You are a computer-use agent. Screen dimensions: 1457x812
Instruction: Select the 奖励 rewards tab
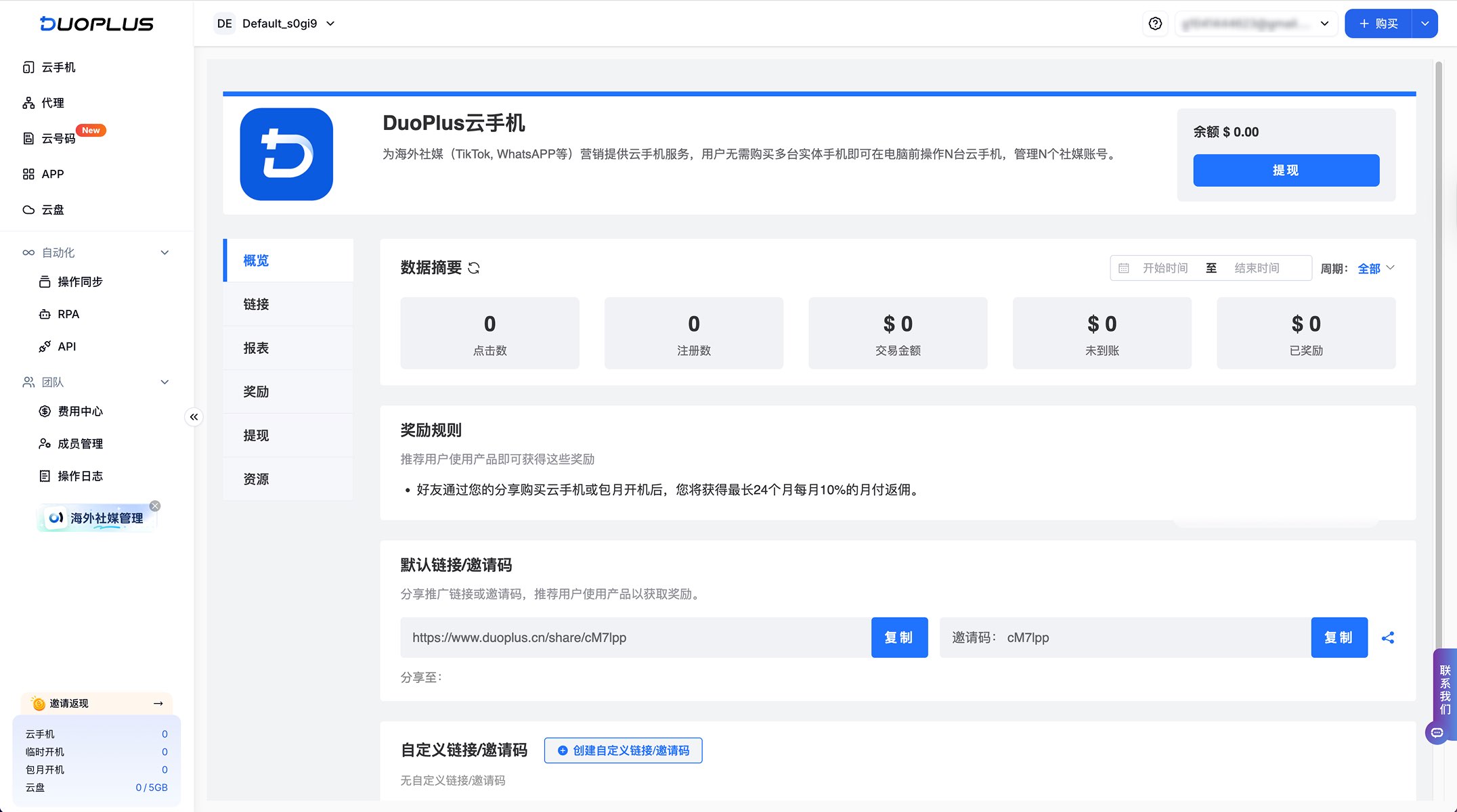coord(288,392)
